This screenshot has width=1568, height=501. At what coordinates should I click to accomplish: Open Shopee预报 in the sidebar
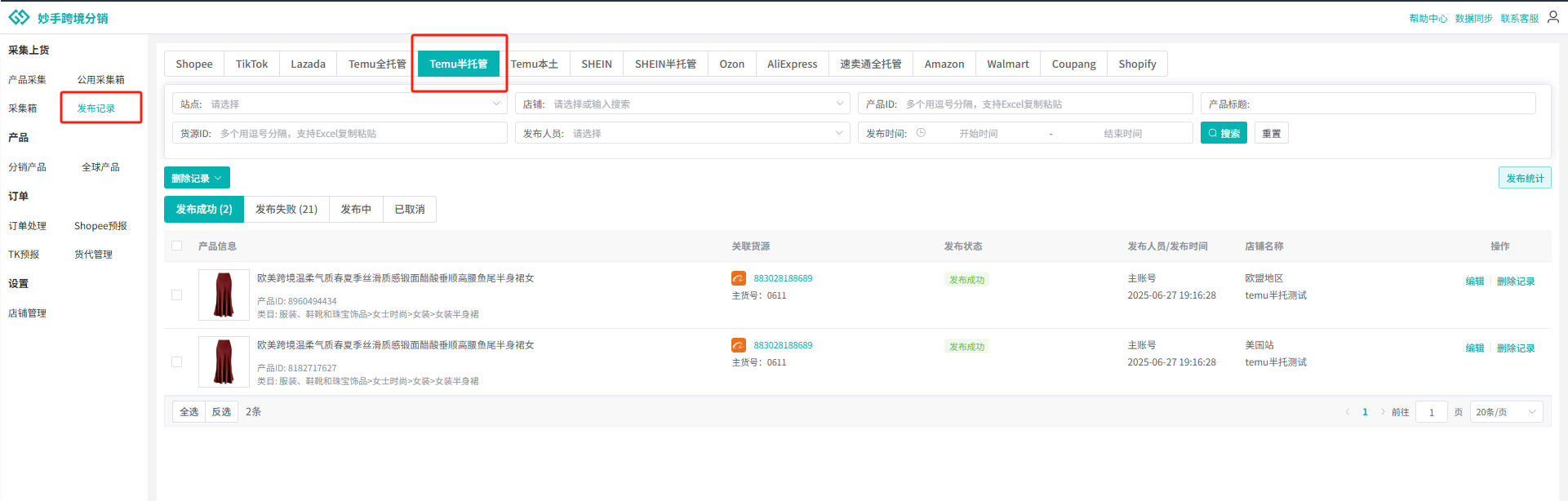(x=100, y=225)
